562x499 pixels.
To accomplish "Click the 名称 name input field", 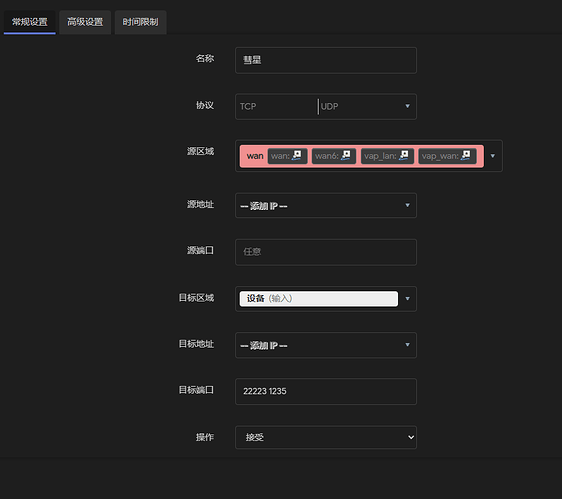I will (x=326, y=60).
